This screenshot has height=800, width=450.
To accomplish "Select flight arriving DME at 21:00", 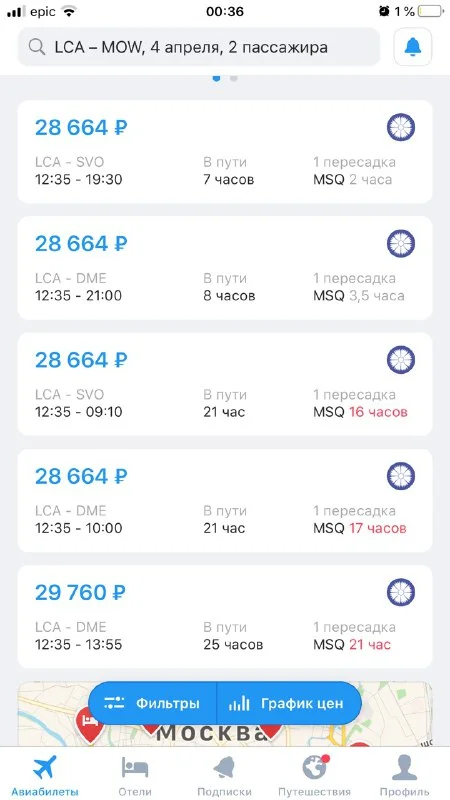I will [x=225, y=268].
